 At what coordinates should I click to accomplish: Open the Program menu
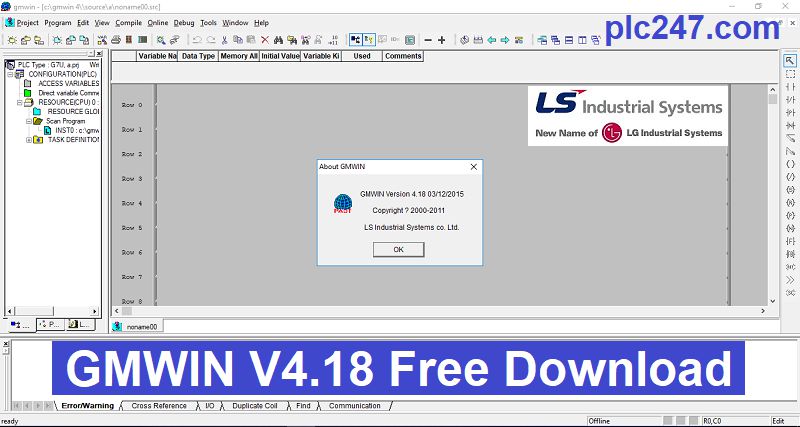(x=58, y=23)
